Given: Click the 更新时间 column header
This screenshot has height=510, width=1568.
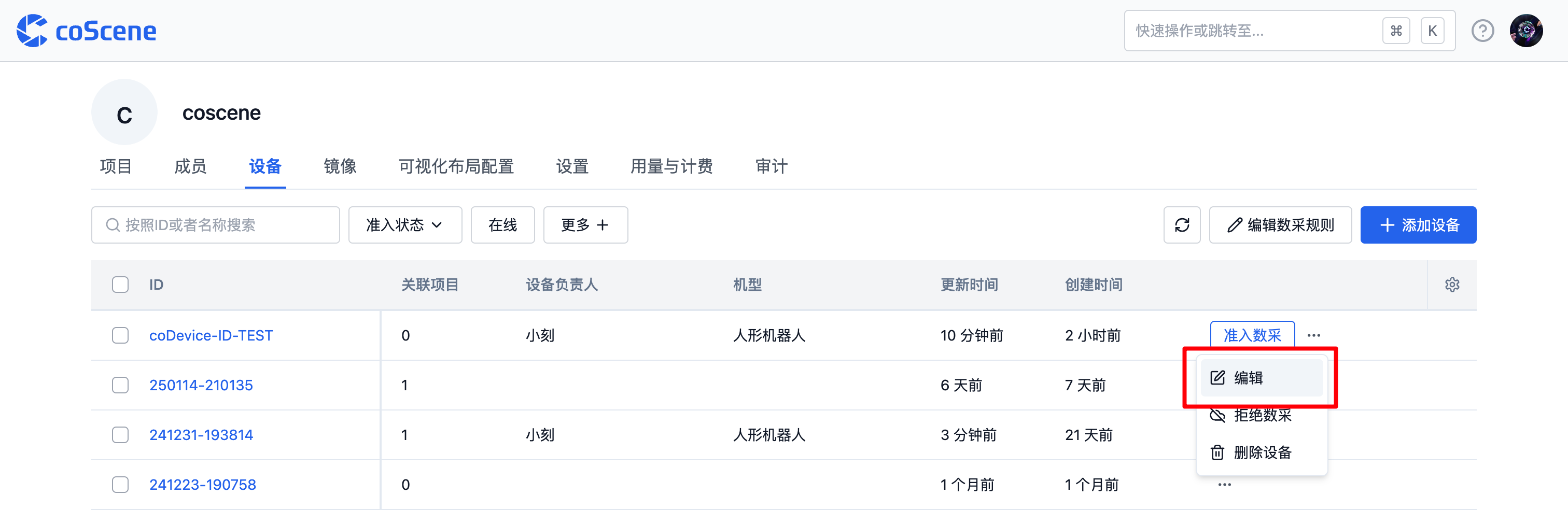Looking at the screenshot, I should pyautogui.click(x=970, y=285).
